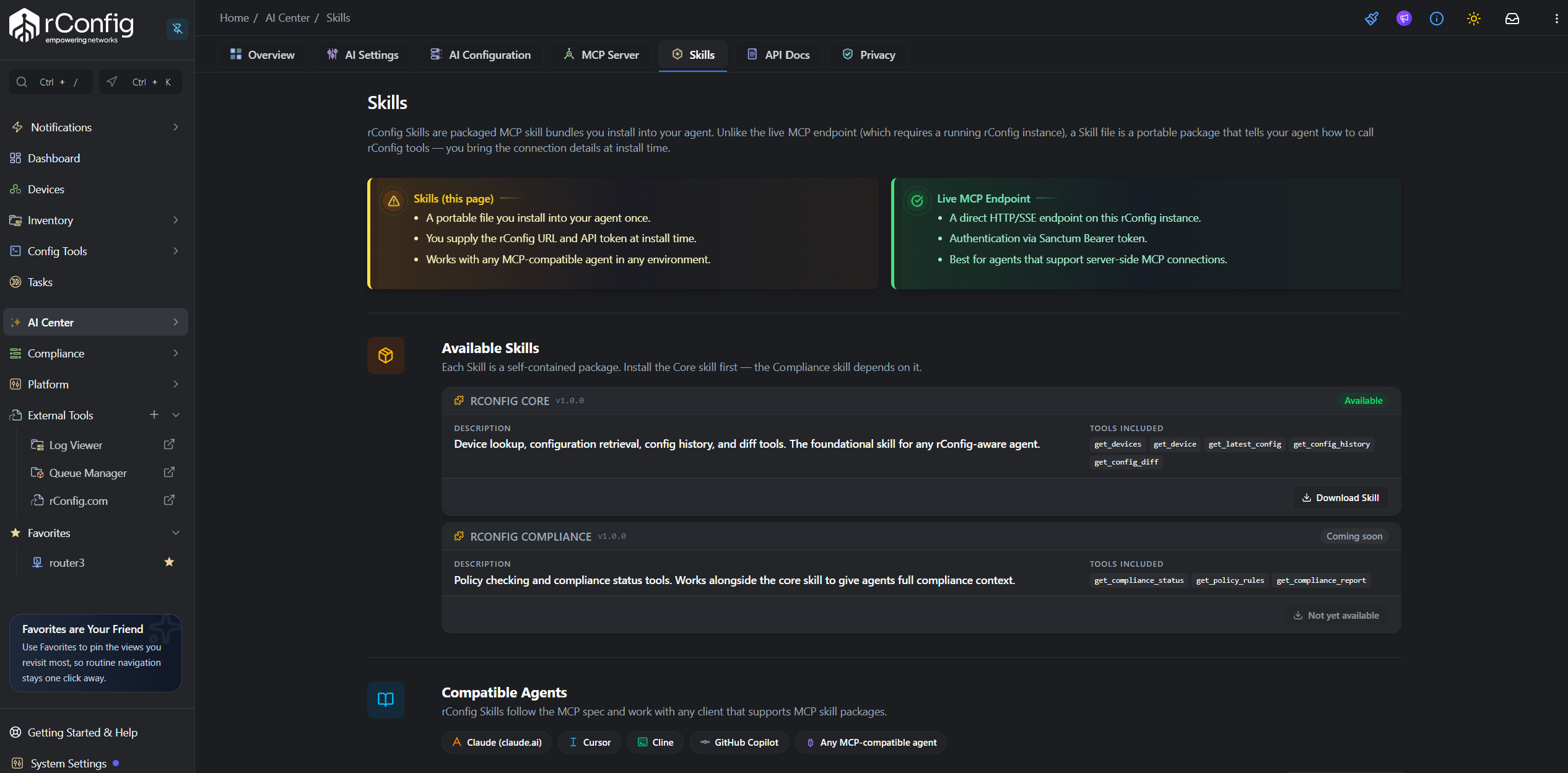Open router3 favorite
Screen dimensions: 1568x773
coord(67,562)
